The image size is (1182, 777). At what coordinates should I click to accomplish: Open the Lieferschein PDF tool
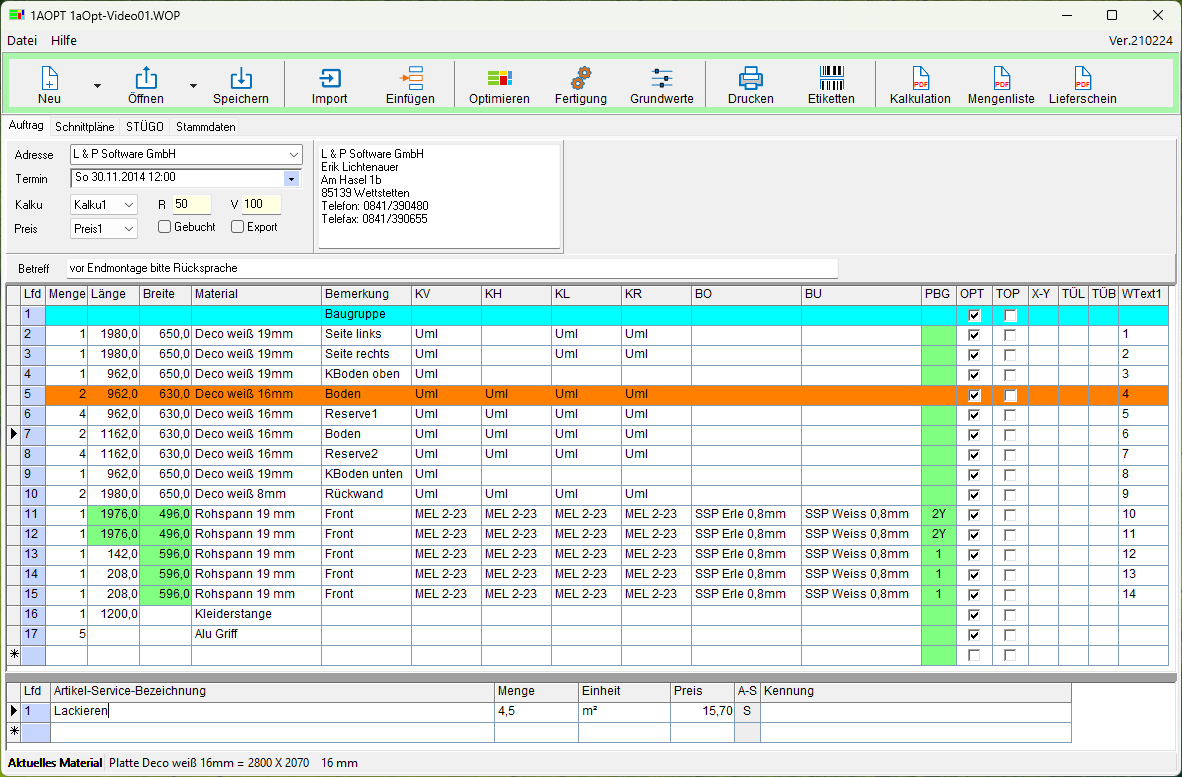1082,84
